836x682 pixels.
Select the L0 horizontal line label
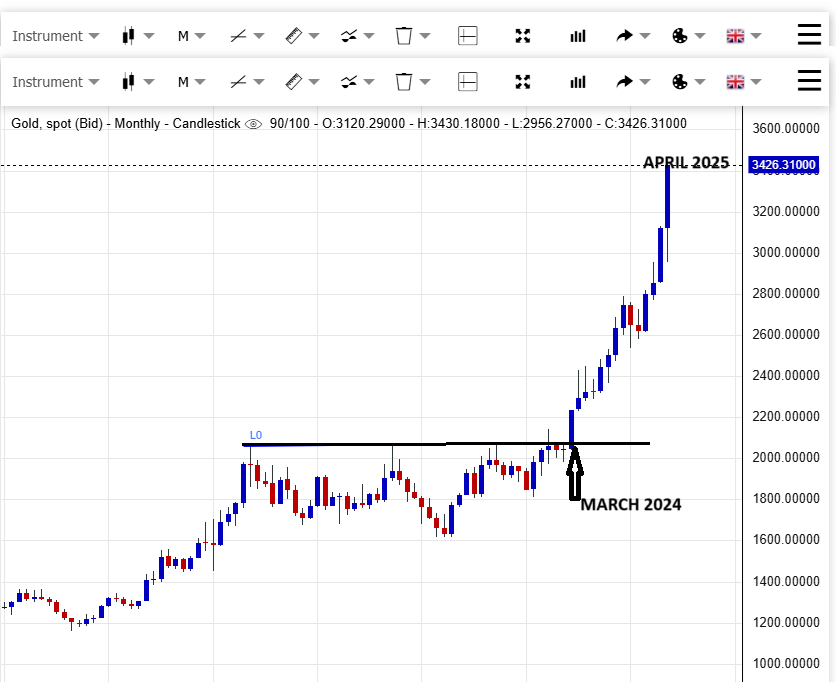pos(256,435)
